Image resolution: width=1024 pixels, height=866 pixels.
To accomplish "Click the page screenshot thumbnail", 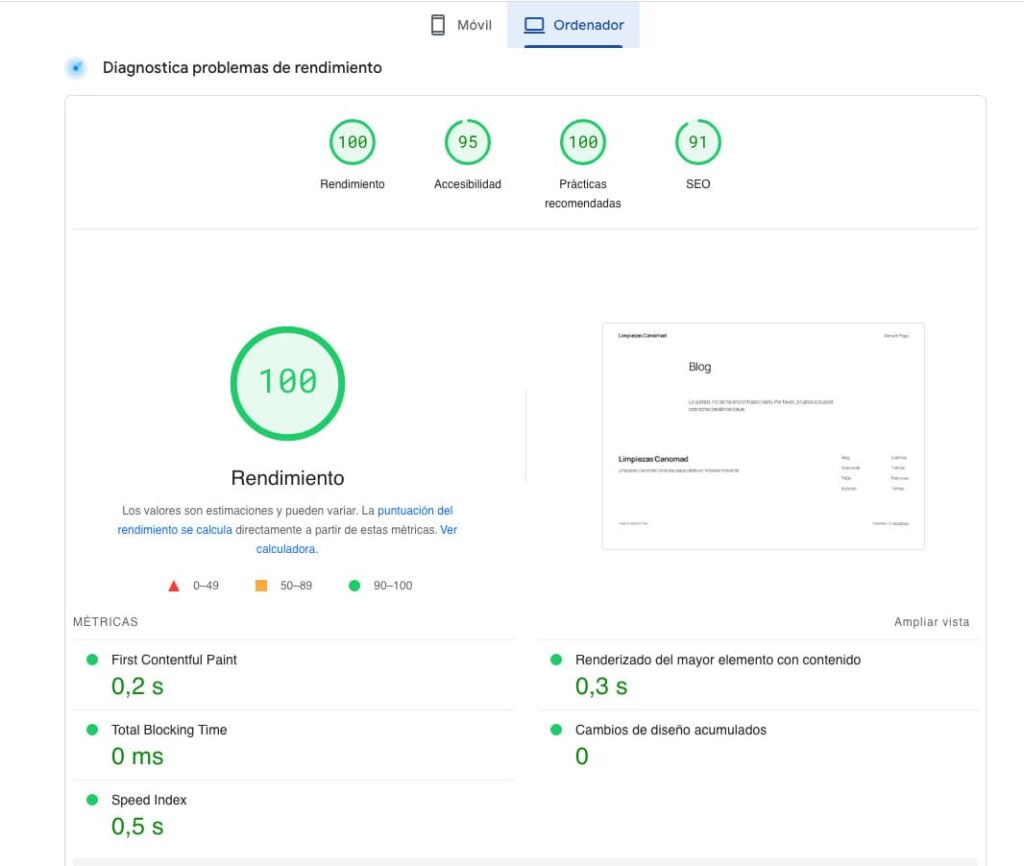I will 763,435.
